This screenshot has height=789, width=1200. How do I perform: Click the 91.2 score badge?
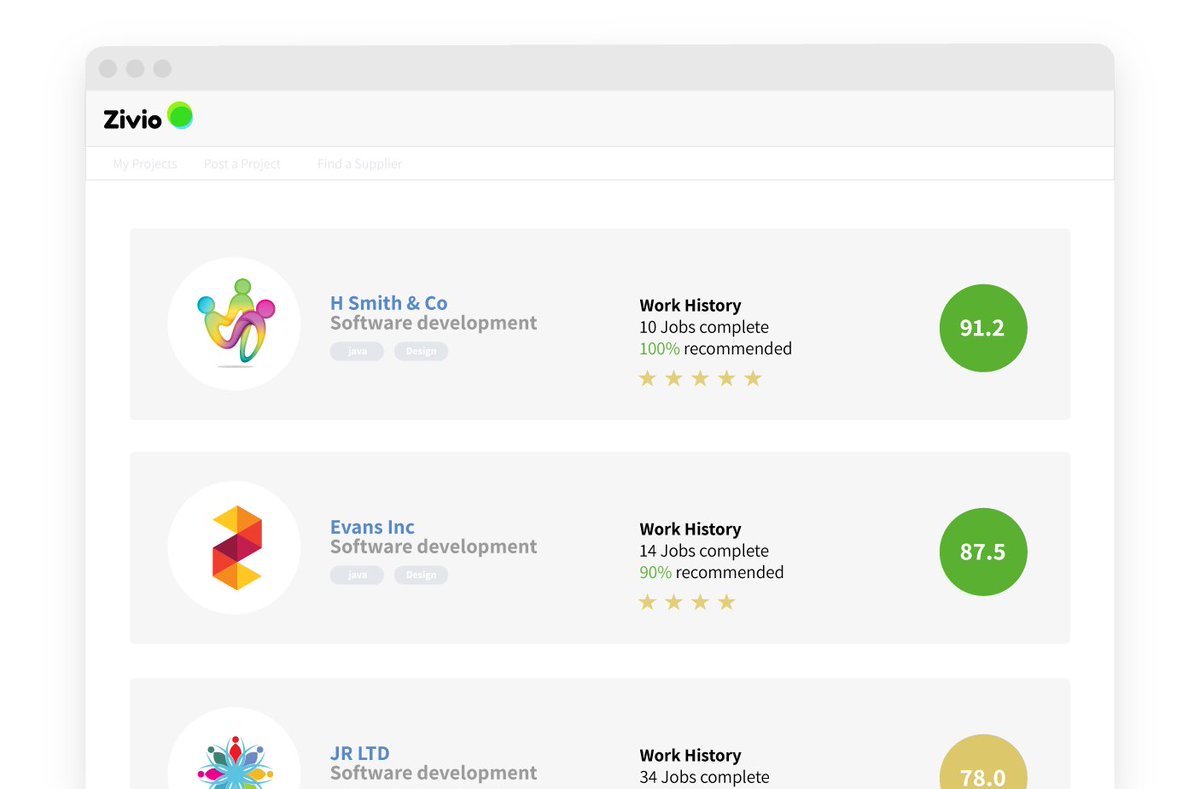pos(983,328)
